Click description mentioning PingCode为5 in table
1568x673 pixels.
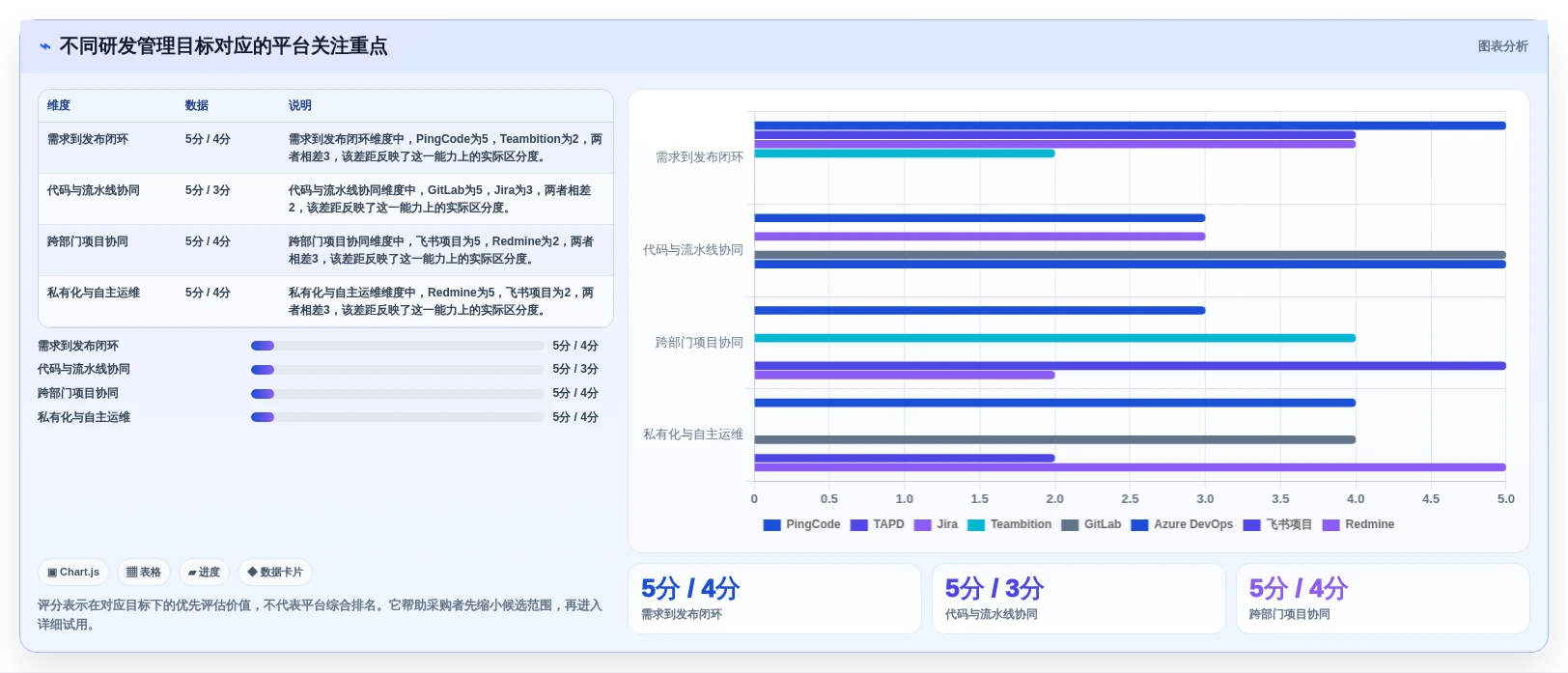tap(445, 148)
